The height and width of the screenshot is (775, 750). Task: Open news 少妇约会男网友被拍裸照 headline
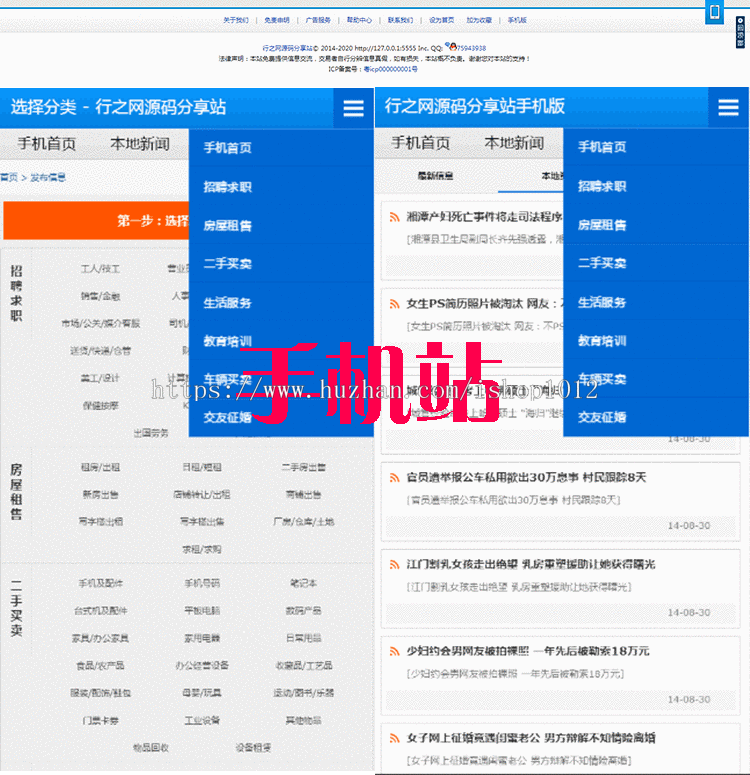pyautogui.click(x=528, y=651)
